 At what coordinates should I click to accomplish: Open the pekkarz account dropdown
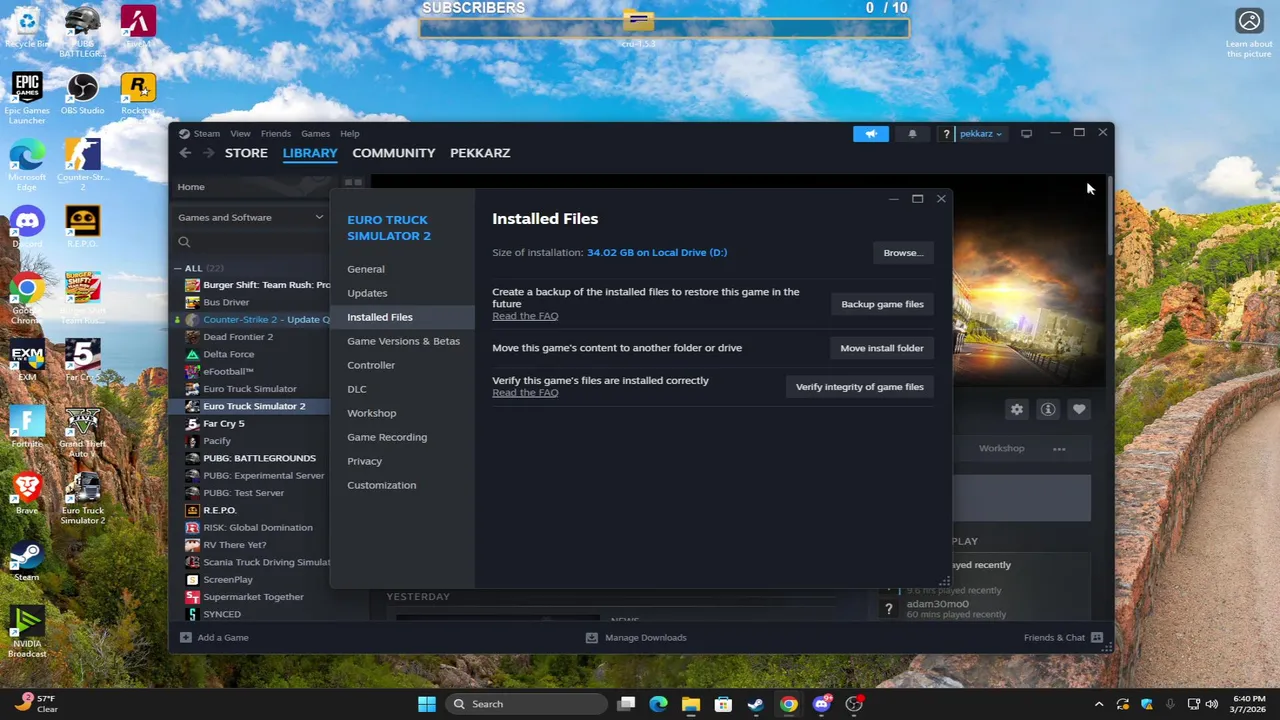pyautogui.click(x=981, y=133)
